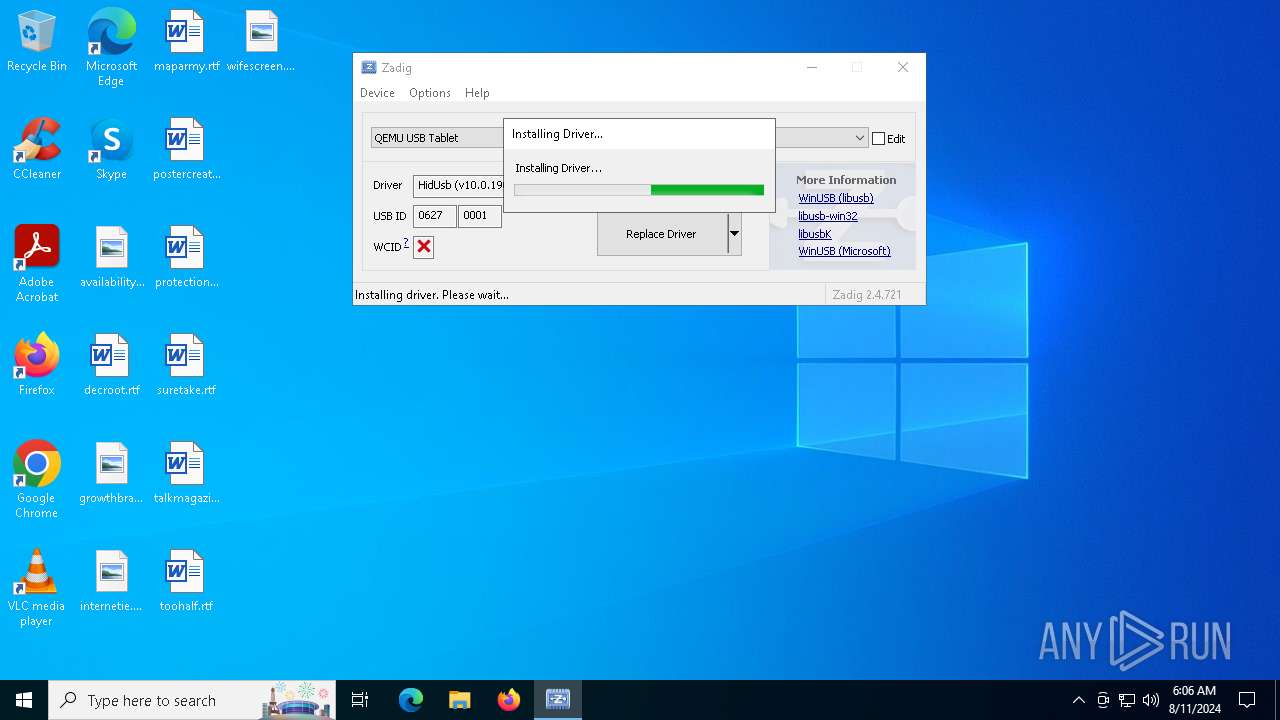This screenshot has width=1280, height=720.
Task: Click the Replace Driver button
Action: (662, 234)
